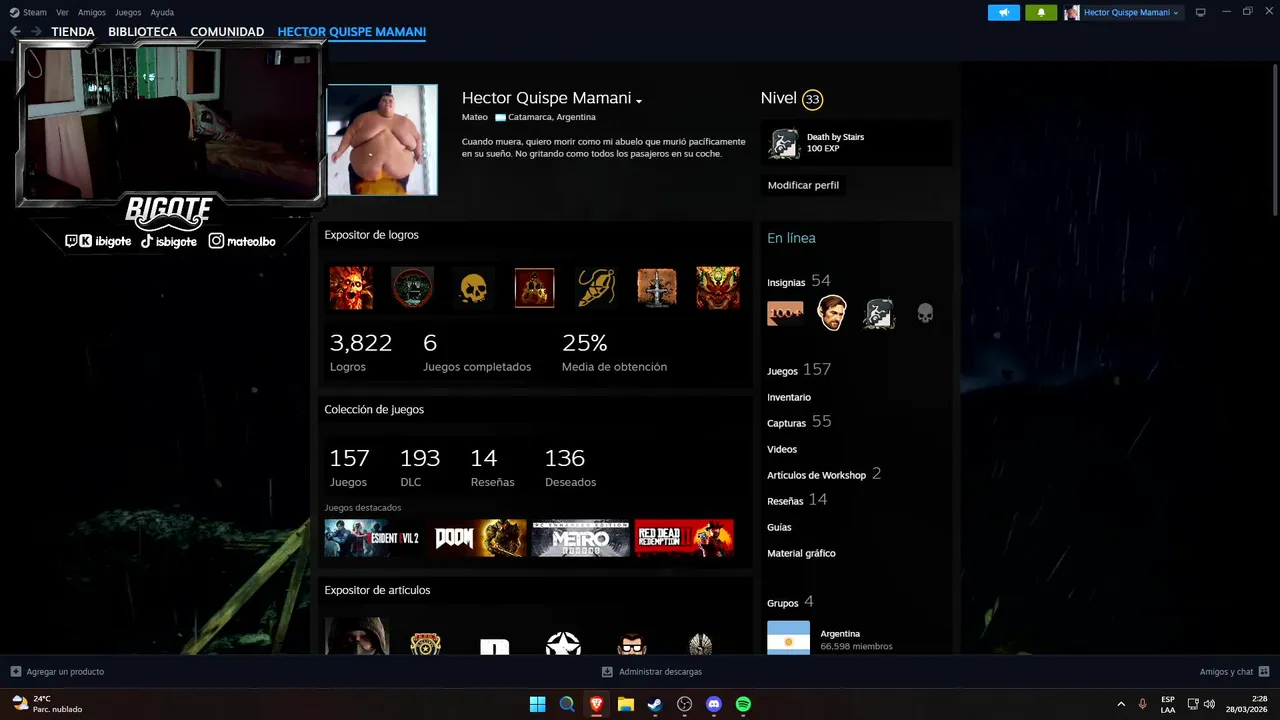Switch to the COMUNIDAD tab
The height and width of the screenshot is (720, 1280).
pos(227,32)
